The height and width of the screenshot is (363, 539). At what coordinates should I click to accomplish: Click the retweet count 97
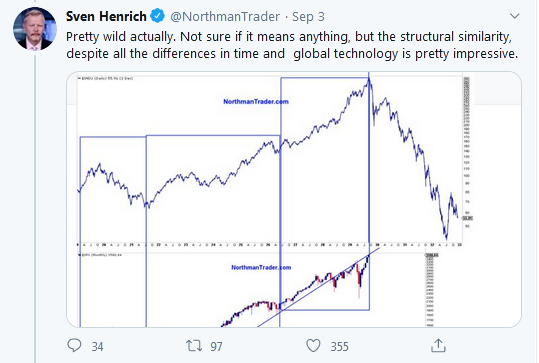coord(216,346)
